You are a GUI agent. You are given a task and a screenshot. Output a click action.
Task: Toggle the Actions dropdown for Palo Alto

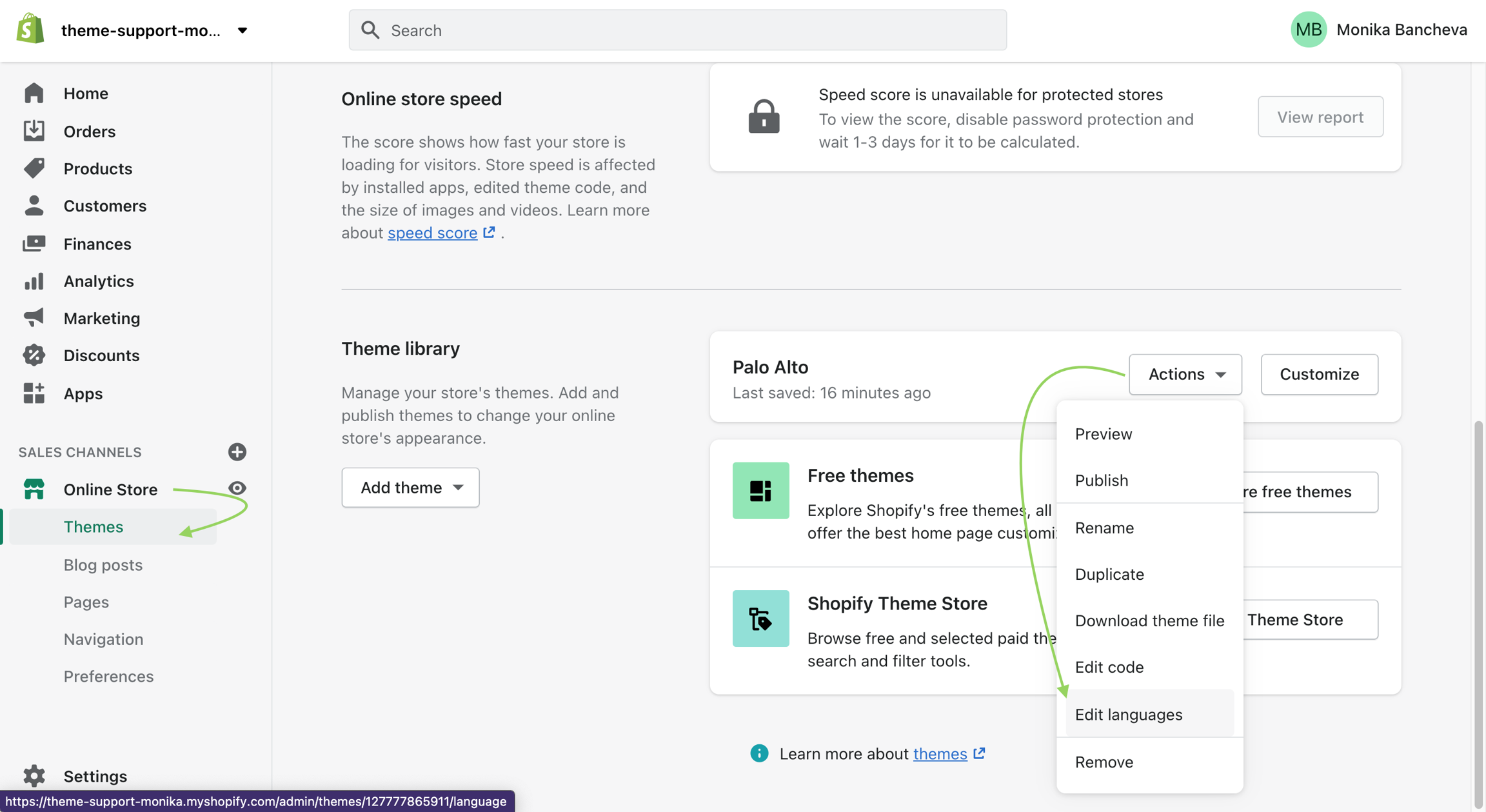coord(1185,374)
